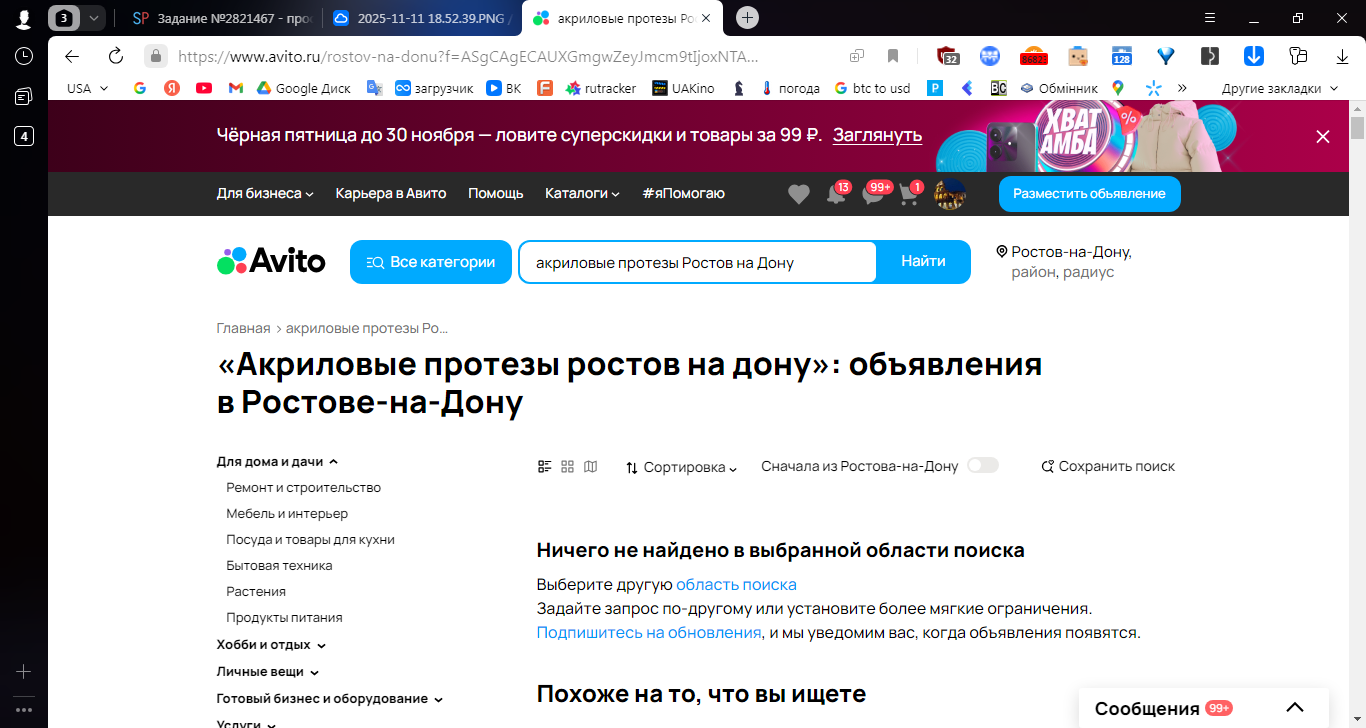
Task: Open the Google bookmark icon after USA
Action: (140, 88)
